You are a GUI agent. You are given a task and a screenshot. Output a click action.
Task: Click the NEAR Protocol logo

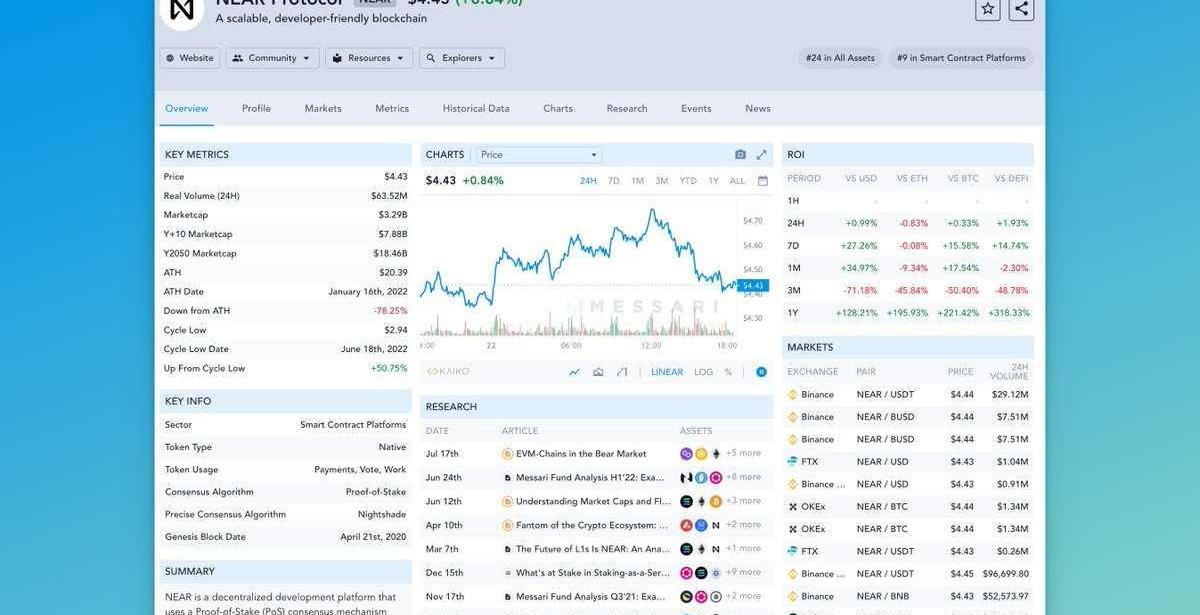(x=182, y=11)
